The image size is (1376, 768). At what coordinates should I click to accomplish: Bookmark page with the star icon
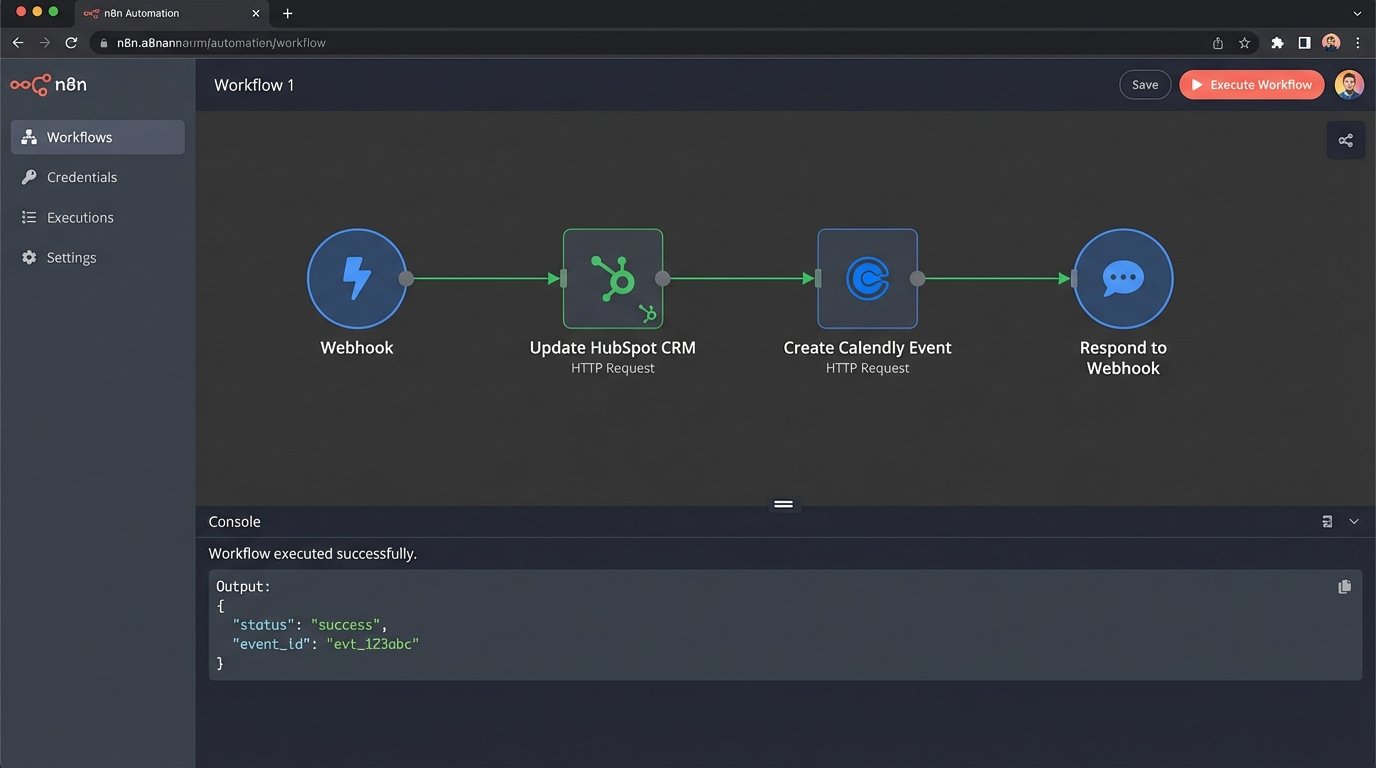[1244, 43]
